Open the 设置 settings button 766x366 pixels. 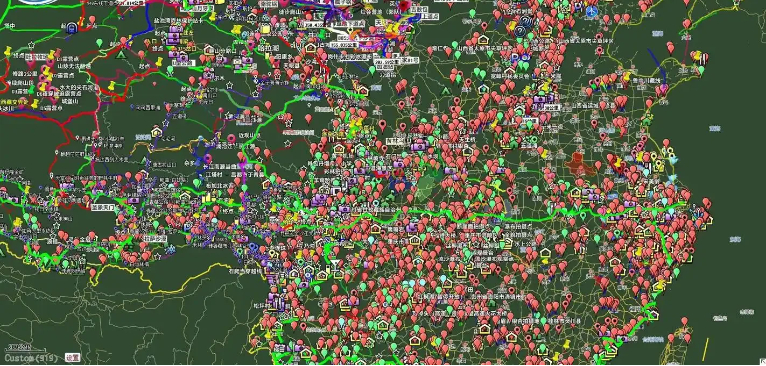72,358
